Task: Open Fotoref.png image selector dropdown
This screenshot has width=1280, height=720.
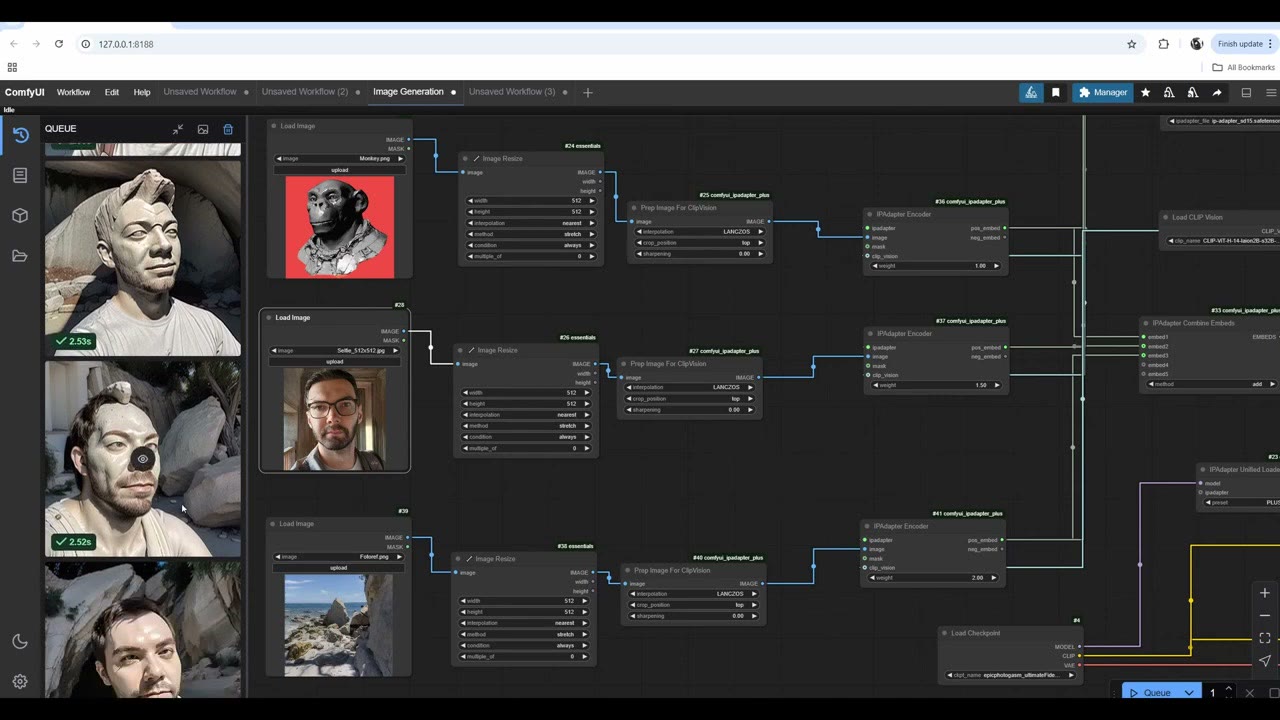Action: (339, 557)
